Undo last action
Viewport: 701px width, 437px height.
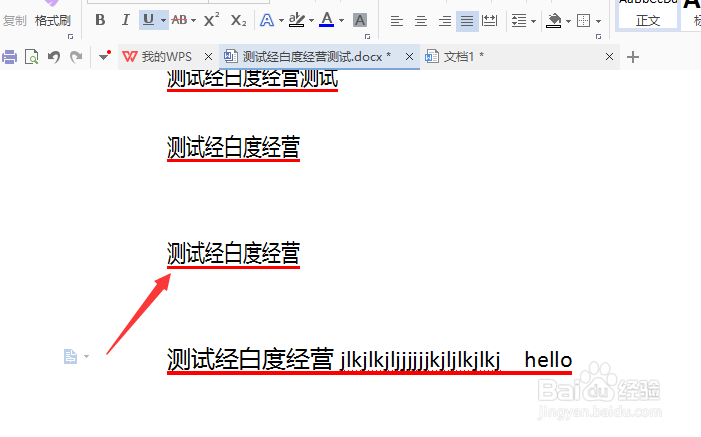coord(54,57)
